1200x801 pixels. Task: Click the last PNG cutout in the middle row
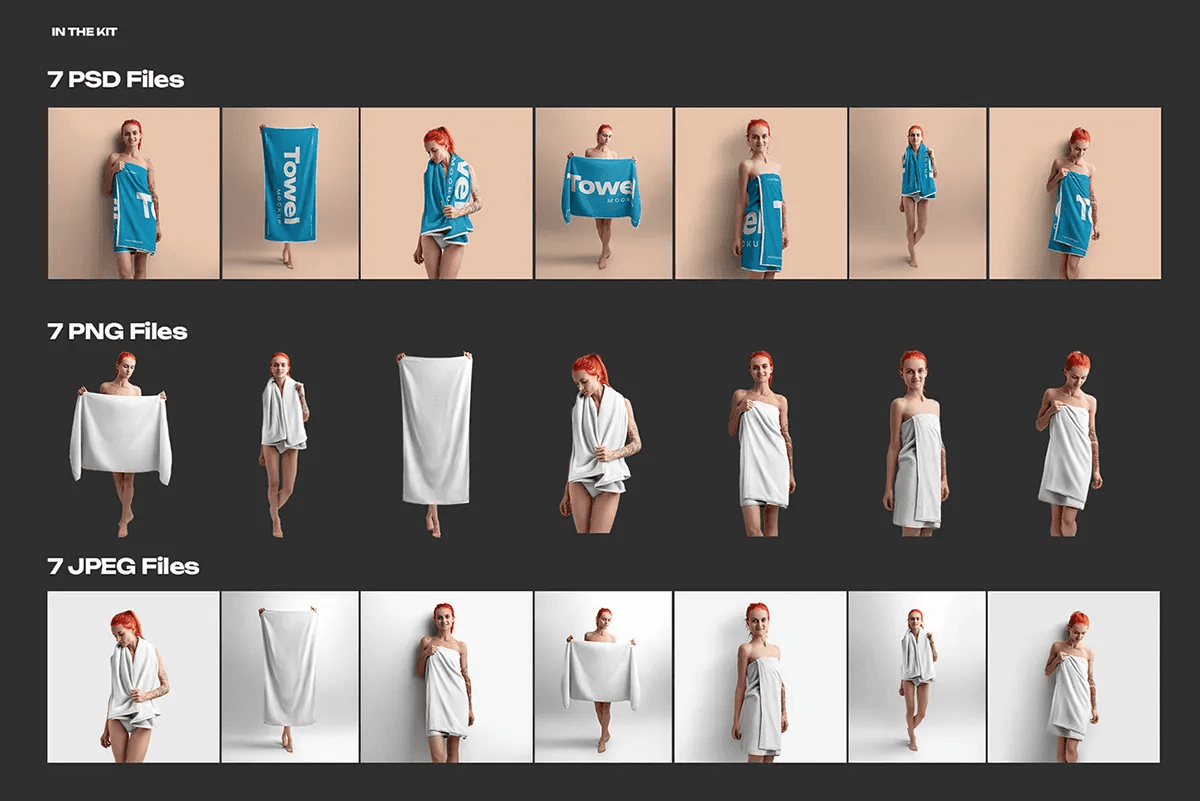1070,443
